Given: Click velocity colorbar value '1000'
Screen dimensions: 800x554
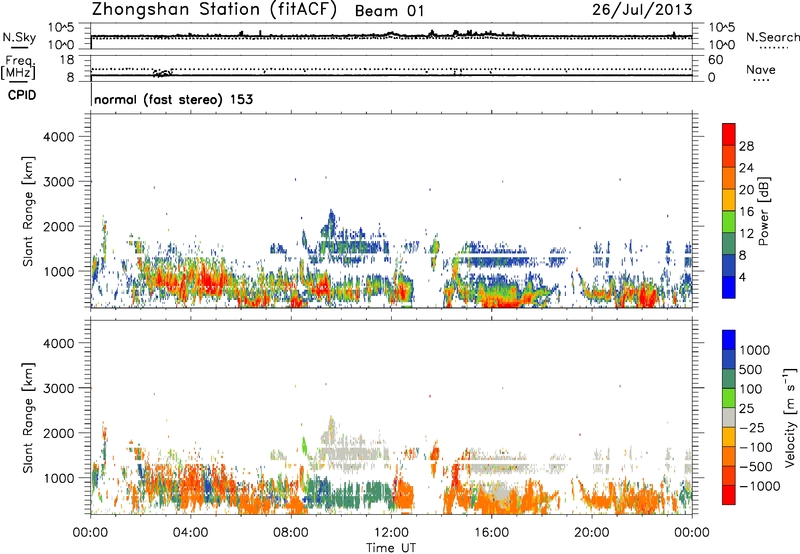Looking at the screenshot, I should point(754,350).
